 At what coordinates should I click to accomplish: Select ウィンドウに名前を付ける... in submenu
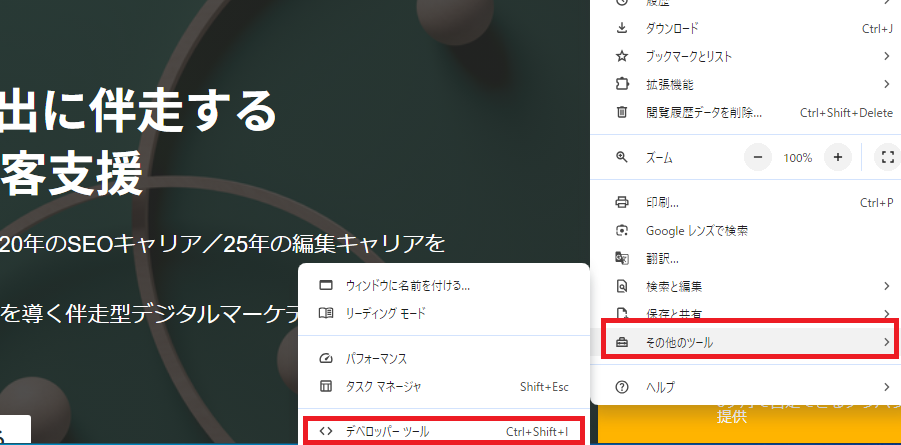445,285
